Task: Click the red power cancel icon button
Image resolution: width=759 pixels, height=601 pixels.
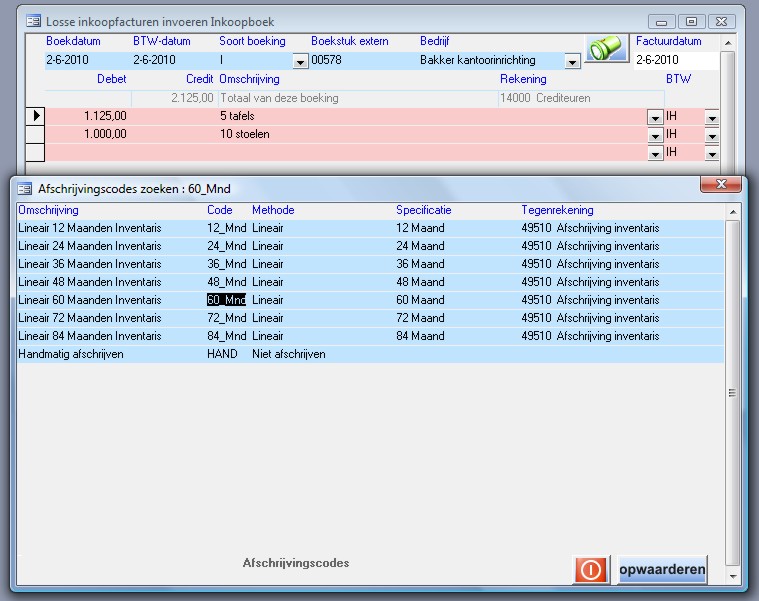Action: point(591,570)
